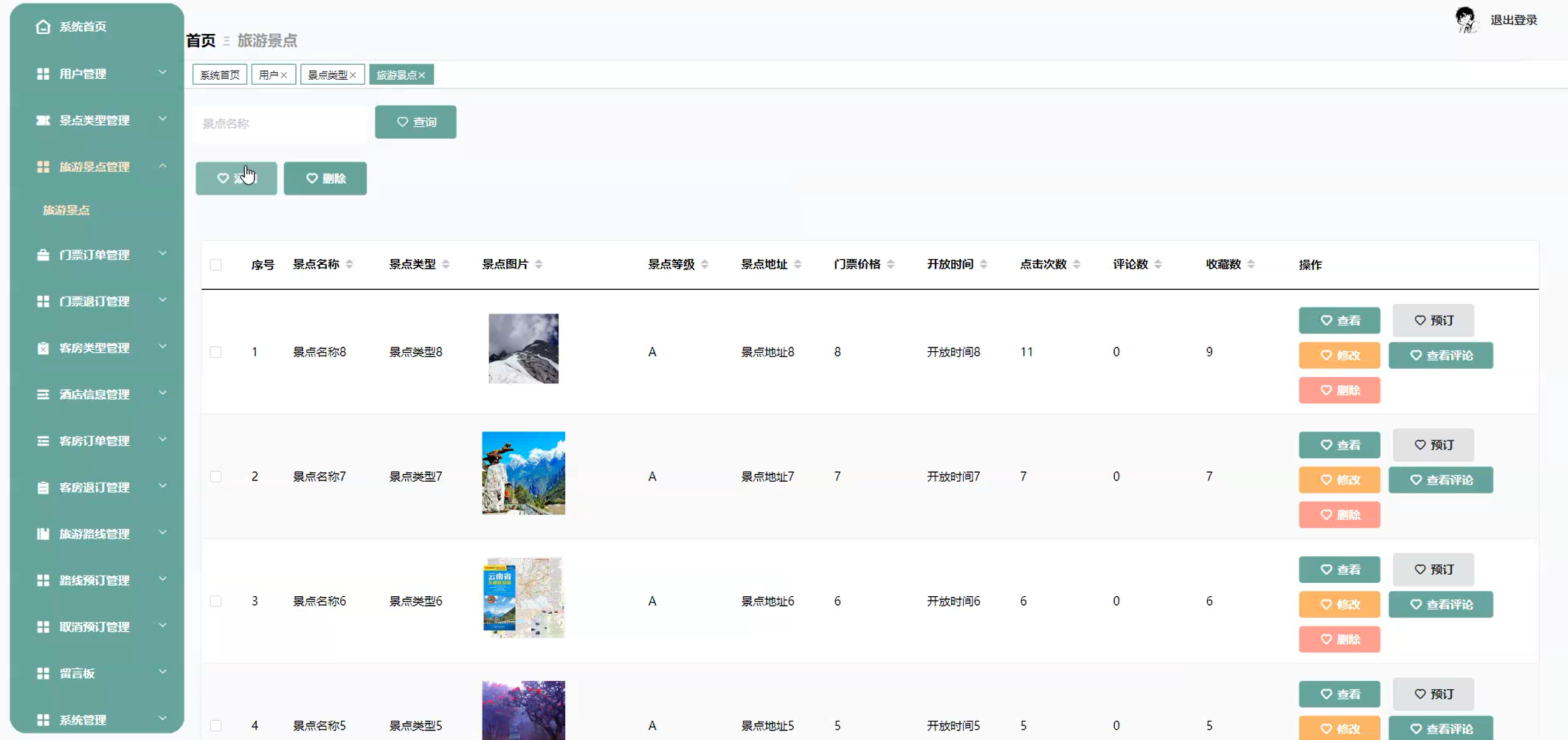The image size is (1568, 740).
Task: Open the 取消预订管理 sidebar menu
Action: point(96,626)
